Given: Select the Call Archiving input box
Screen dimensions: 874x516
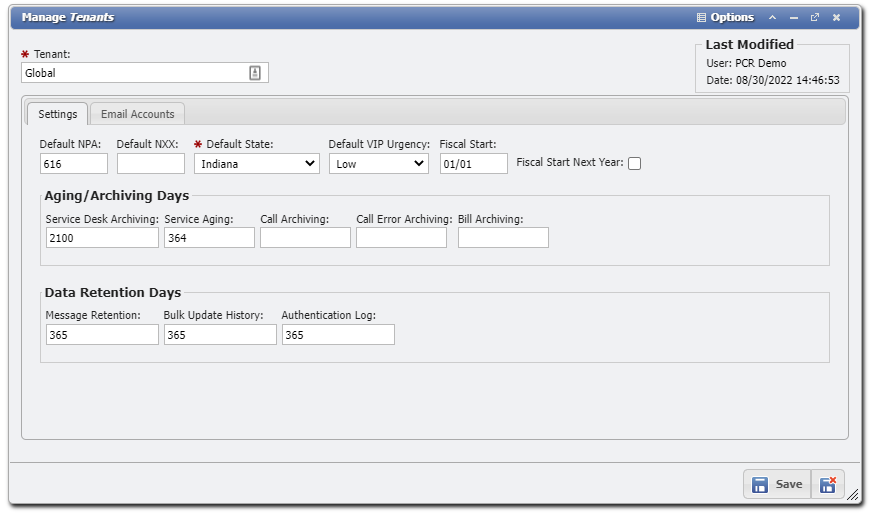Looking at the screenshot, I should [x=305, y=238].
